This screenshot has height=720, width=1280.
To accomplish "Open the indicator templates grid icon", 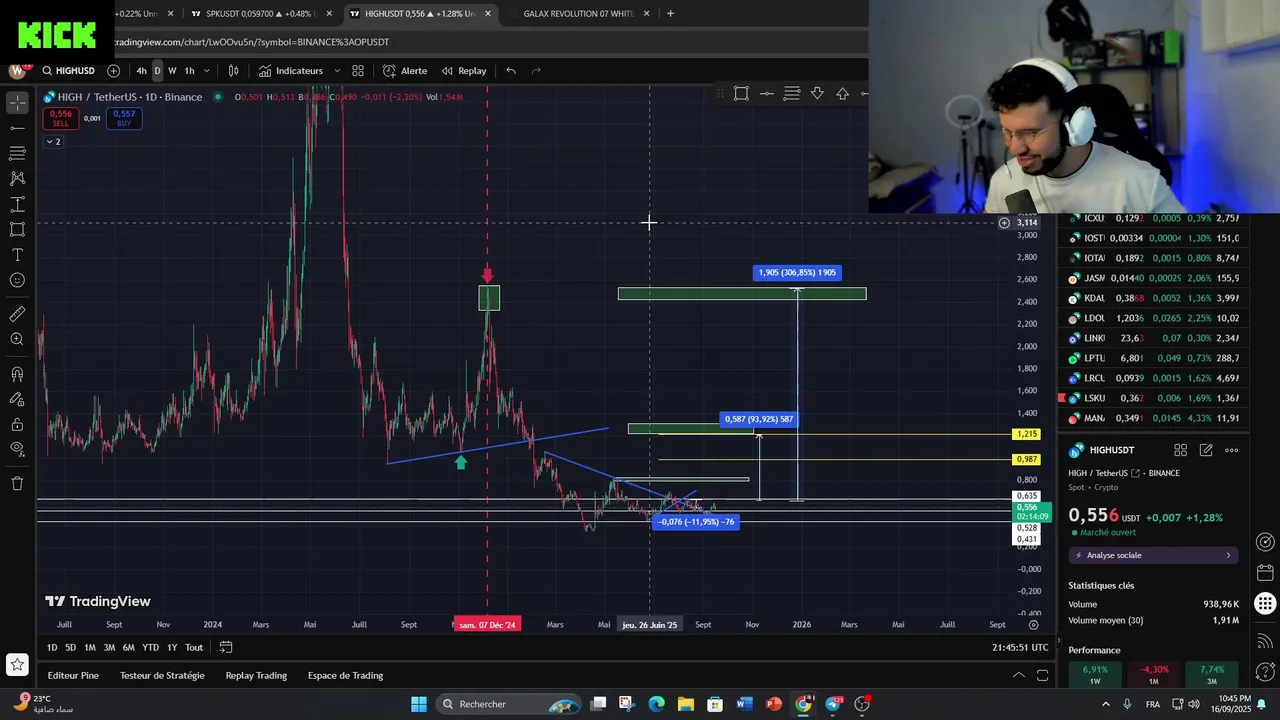I will click(x=358, y=71).
